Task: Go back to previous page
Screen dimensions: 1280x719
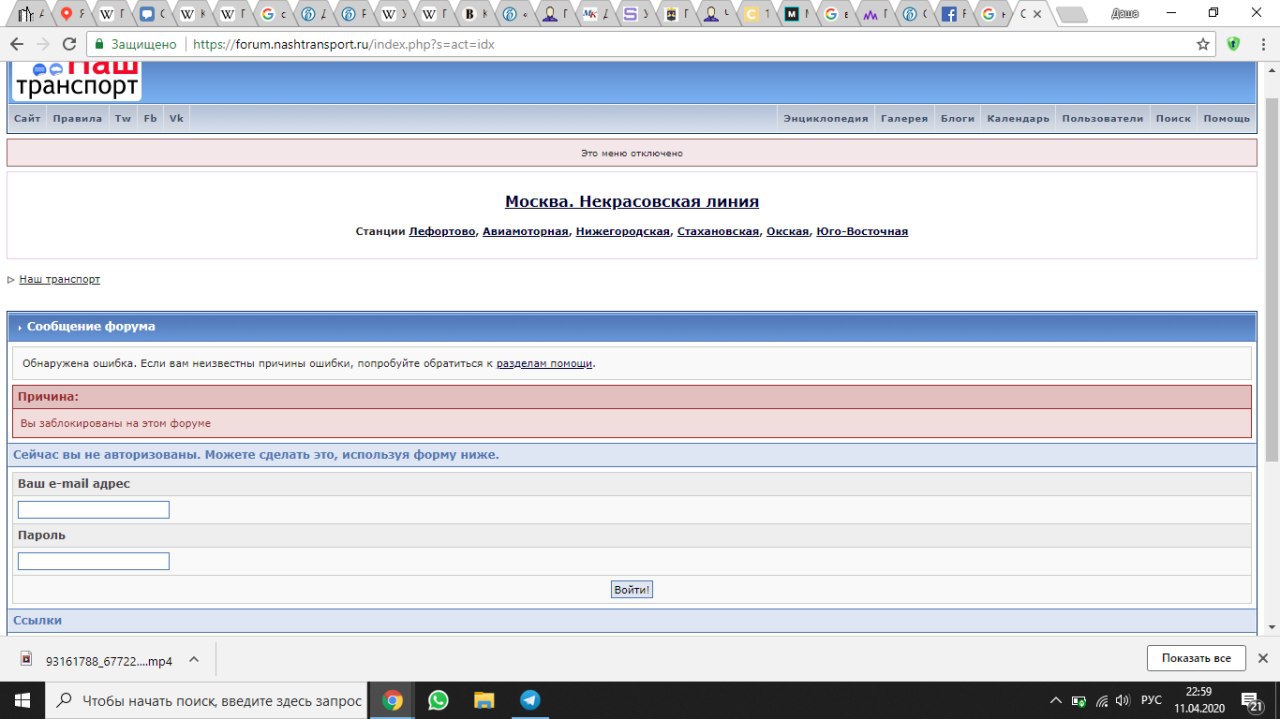Action: click(x=17, y=44)
